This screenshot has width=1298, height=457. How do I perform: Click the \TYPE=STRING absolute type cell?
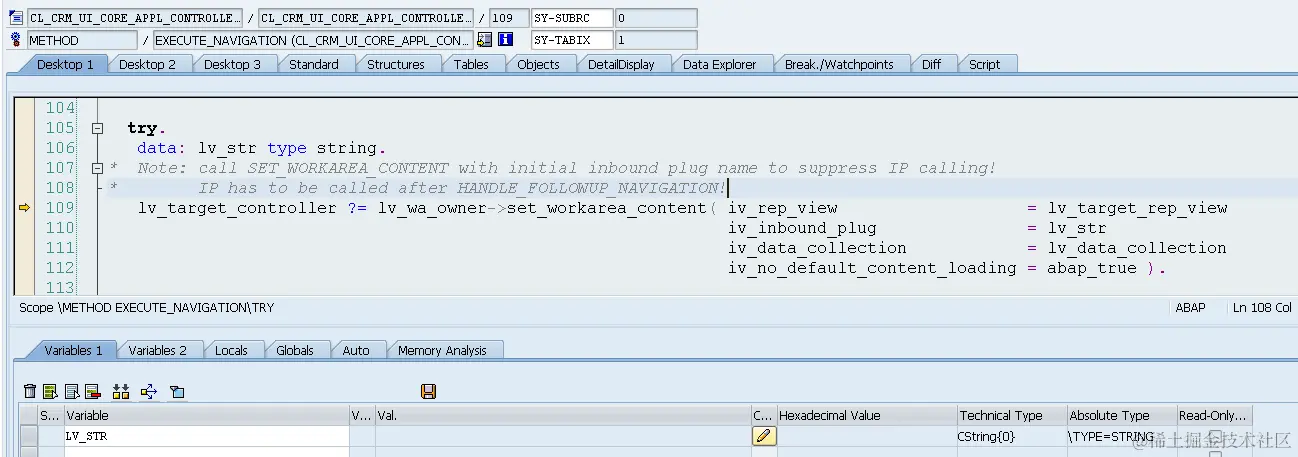tap(1121, 436)
